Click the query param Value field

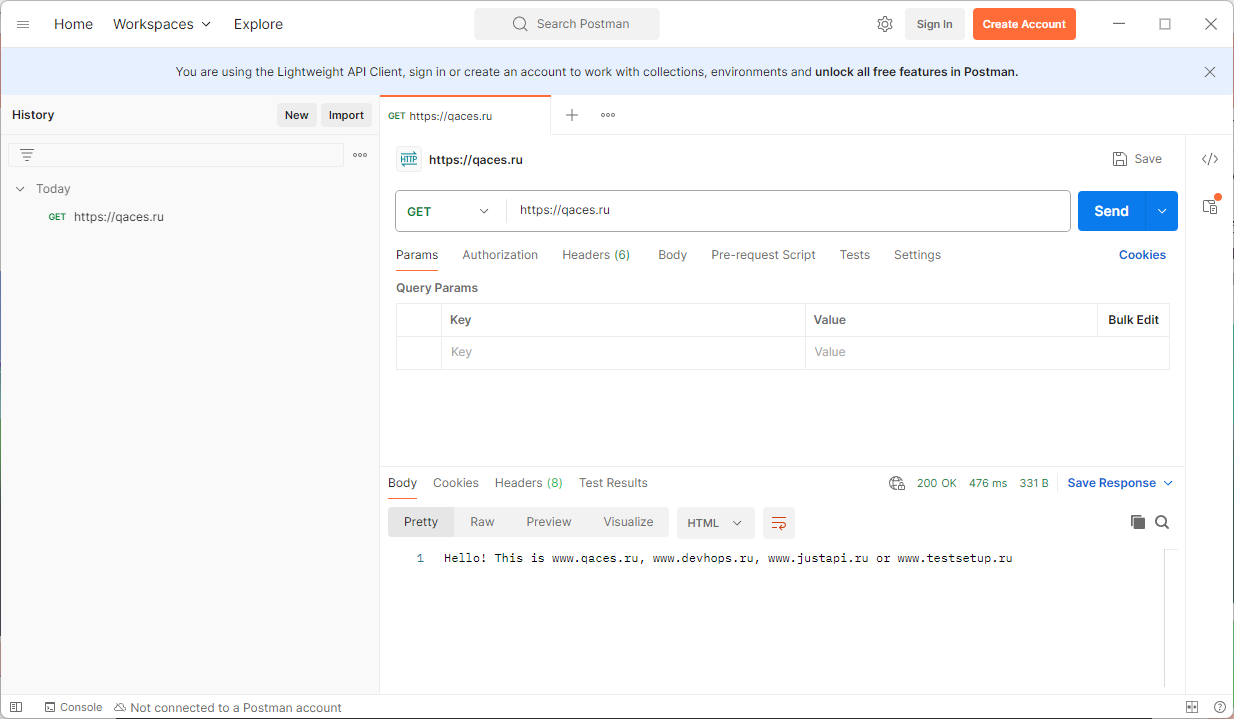987,352
